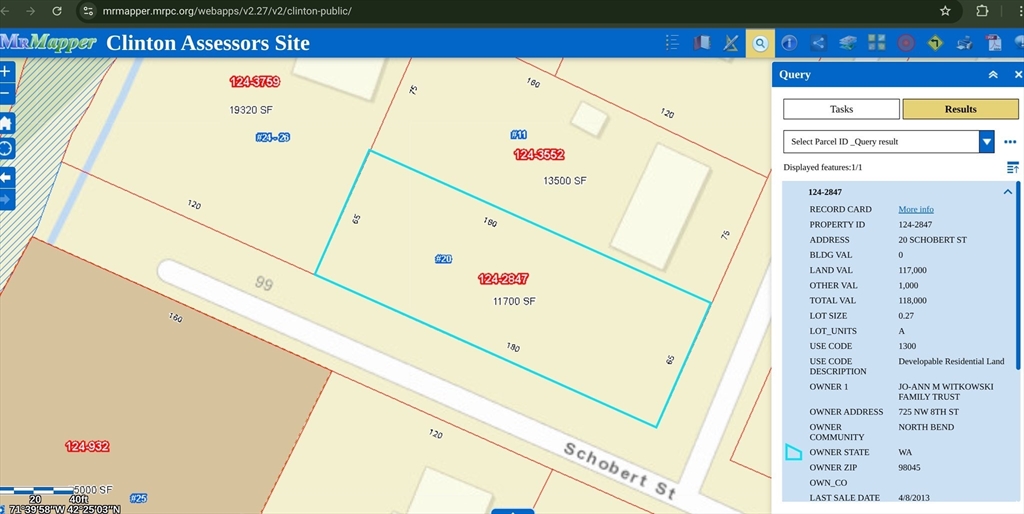Go to previous map extent arrow
1024x514 pixels.
(7, 177)
